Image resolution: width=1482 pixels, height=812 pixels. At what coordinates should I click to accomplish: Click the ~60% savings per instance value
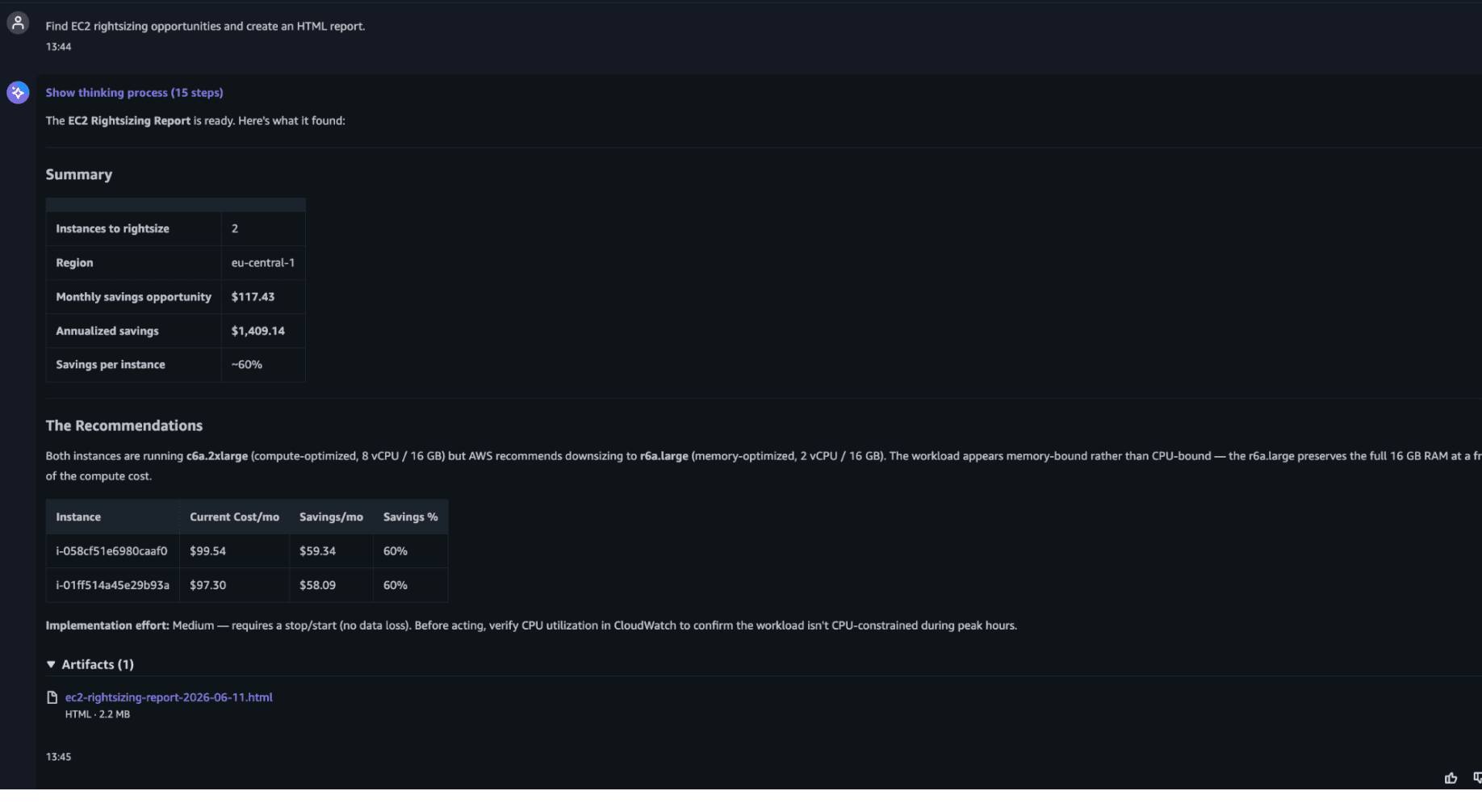click(x=246, y=365)
